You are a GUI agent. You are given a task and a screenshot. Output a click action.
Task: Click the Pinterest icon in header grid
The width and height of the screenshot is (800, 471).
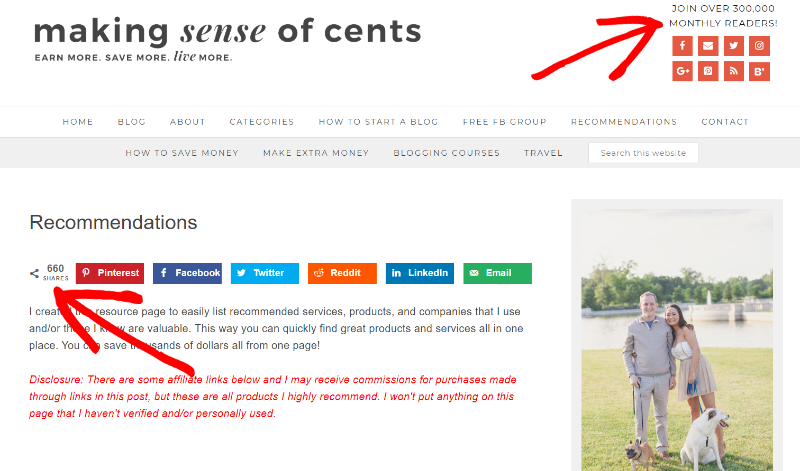coord(708,71)
